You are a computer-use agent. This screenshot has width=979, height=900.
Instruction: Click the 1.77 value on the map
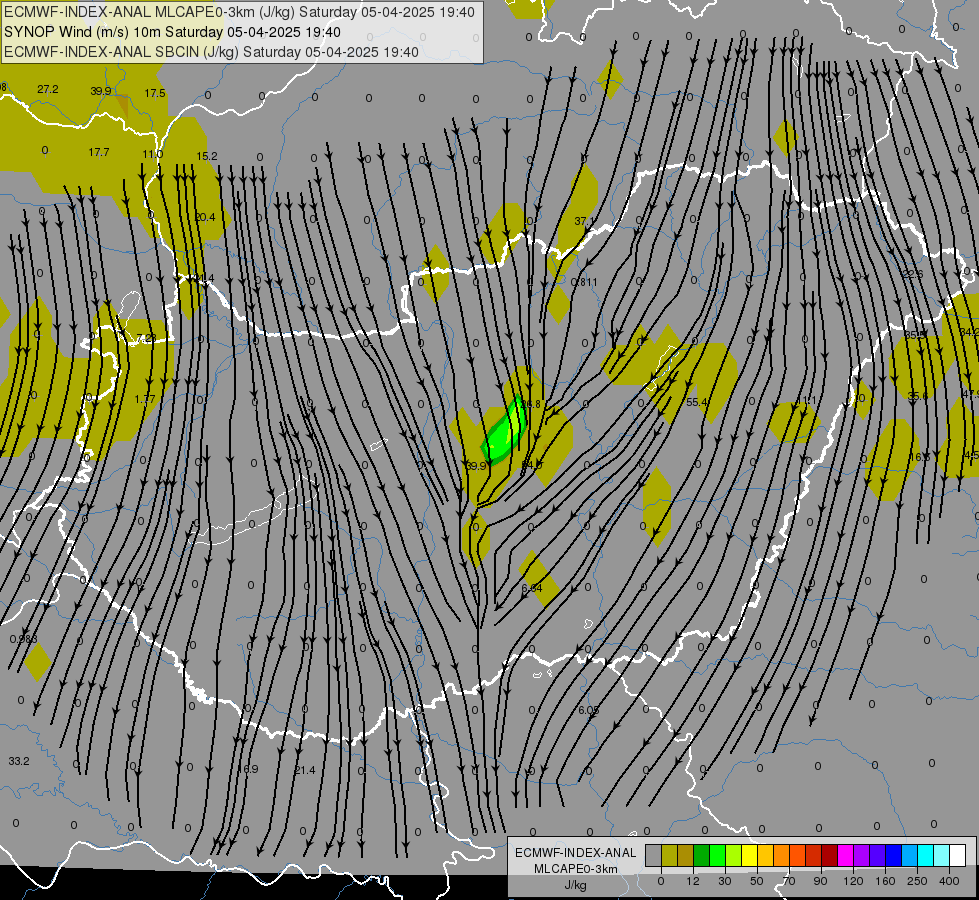(145, 399)
